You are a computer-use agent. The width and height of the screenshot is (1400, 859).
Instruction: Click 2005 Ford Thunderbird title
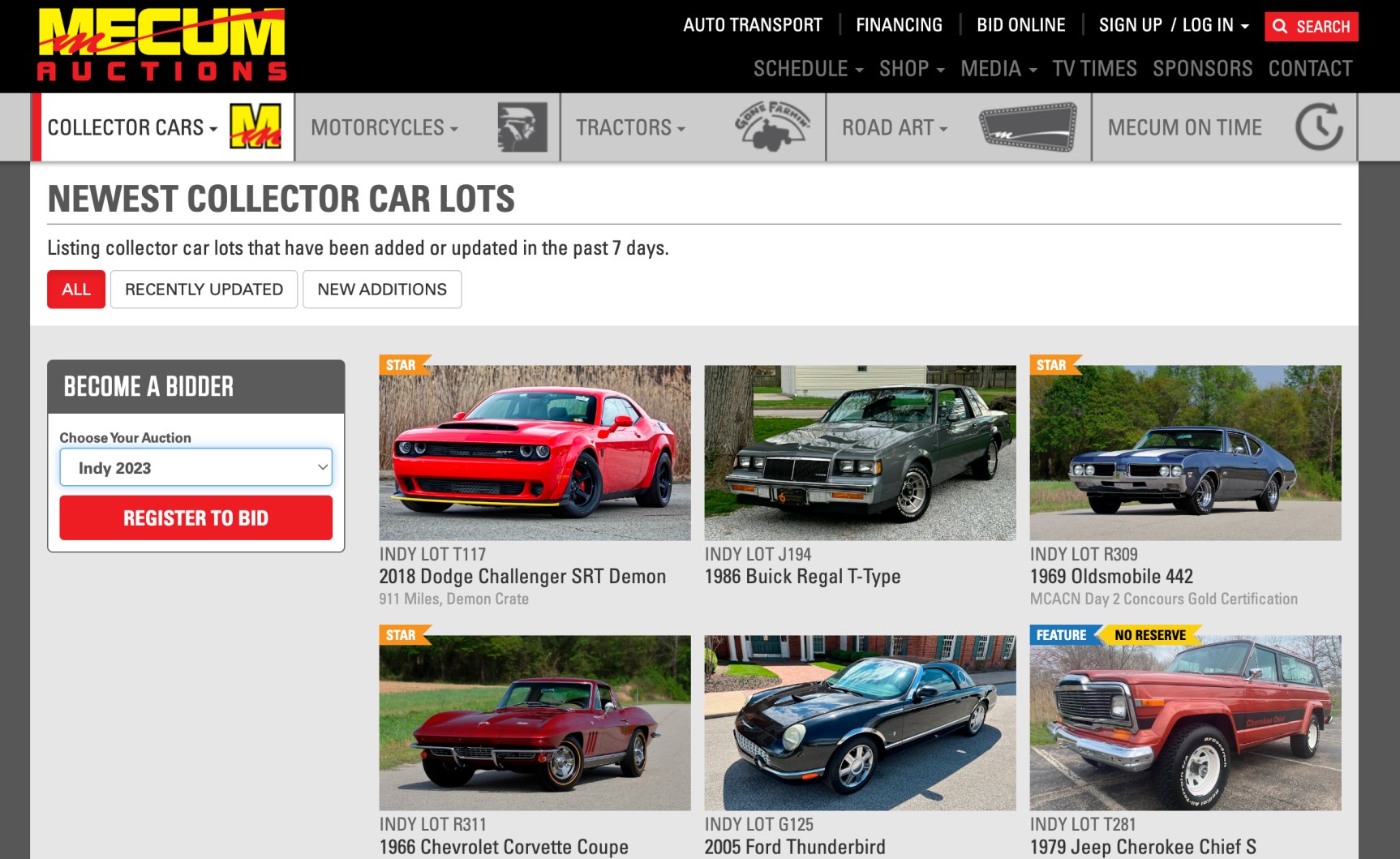pyautogui.click(x=795, y=847)
